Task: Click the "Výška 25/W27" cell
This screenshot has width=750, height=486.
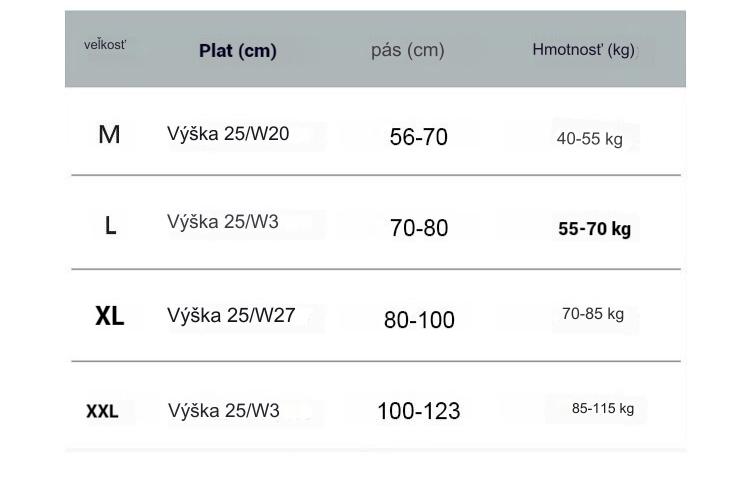Action: click(x=231, y=315)
